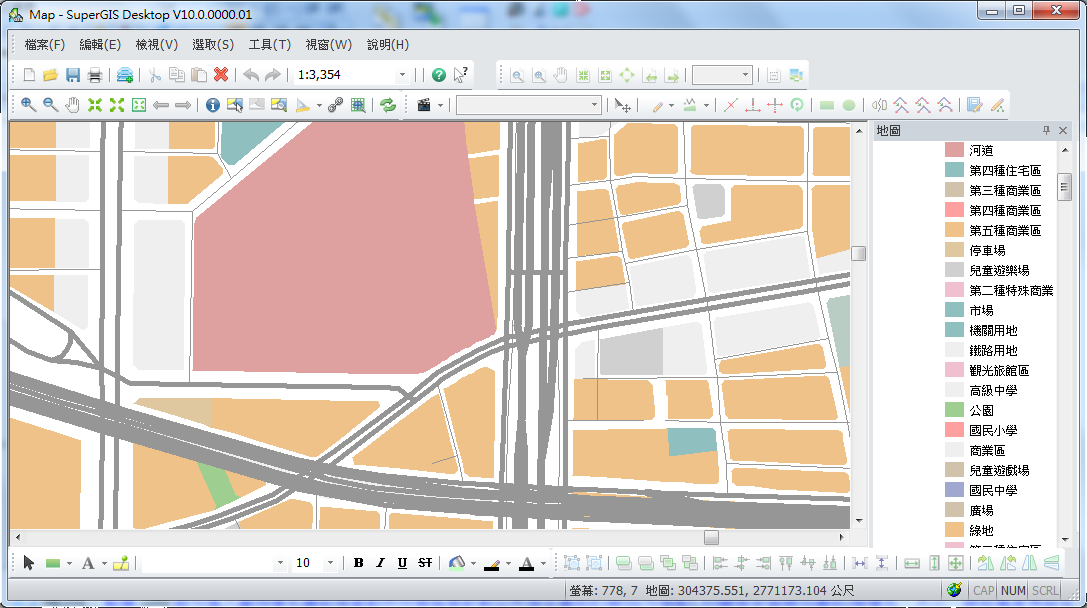
Task: Open the empty combo box beside the clapperboard
Action: point(528,105)
